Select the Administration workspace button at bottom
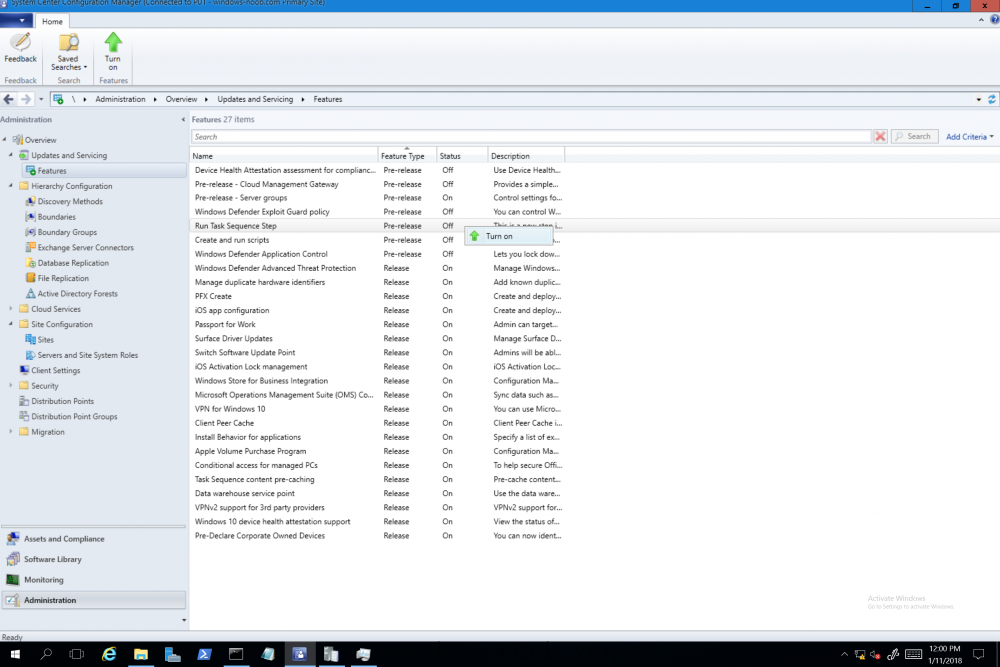The width and height of the screenshot is (1000, 667). [93, 600]
